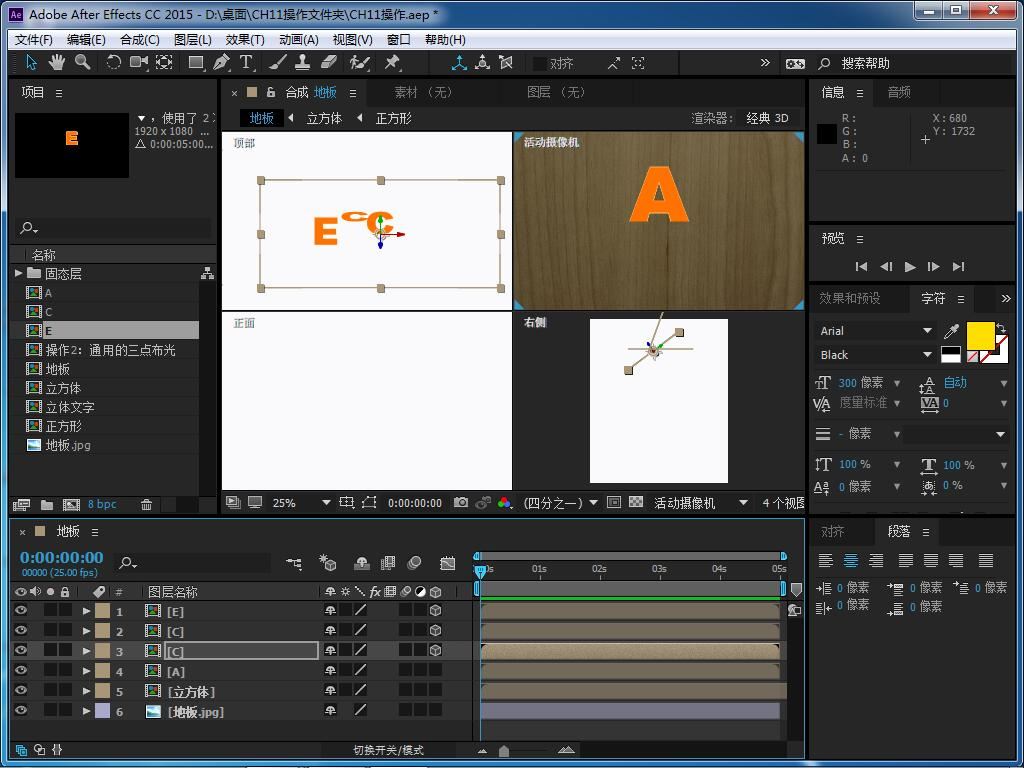Image resolution: width=1024 pixels, height=768 pixels.
Task: Select the Roto Brush tool
Action: coord(359,63)
